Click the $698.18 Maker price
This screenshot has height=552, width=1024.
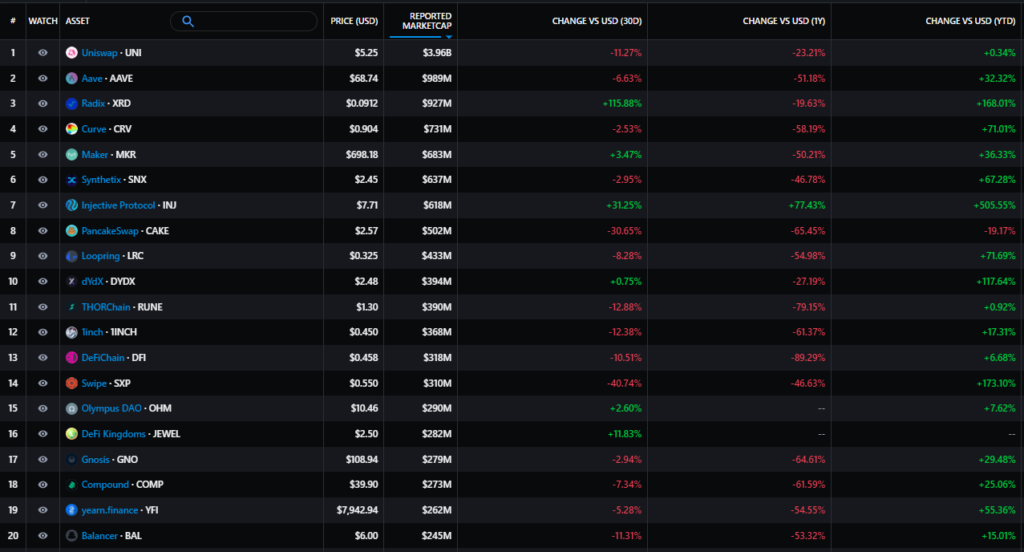click(362, 155)
